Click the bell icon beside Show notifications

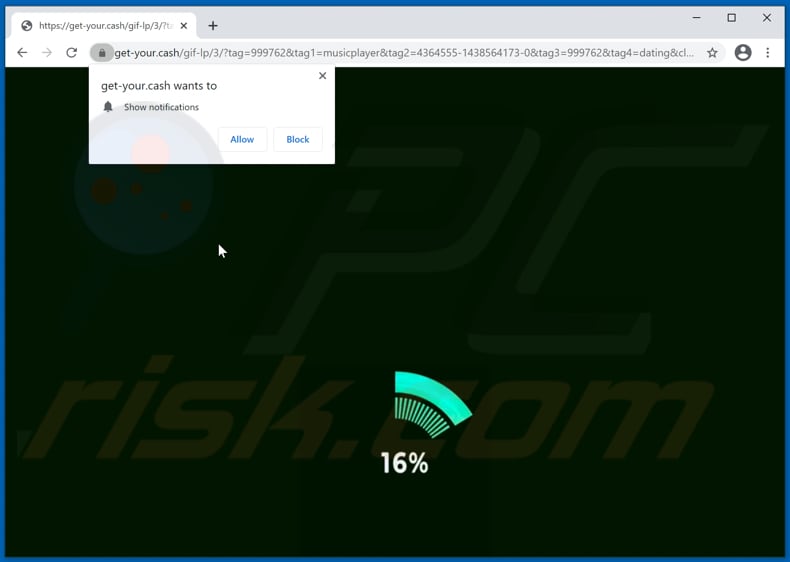pos(108,106)
